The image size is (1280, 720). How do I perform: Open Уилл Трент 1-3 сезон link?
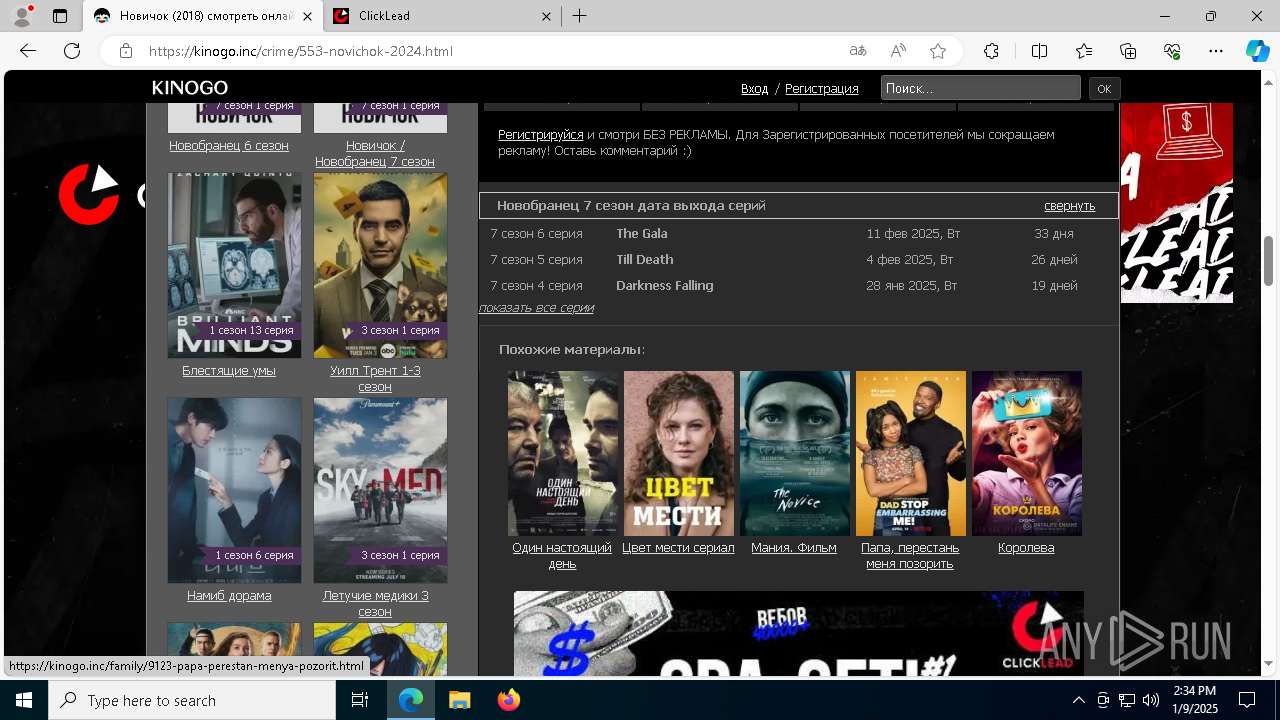375,379
